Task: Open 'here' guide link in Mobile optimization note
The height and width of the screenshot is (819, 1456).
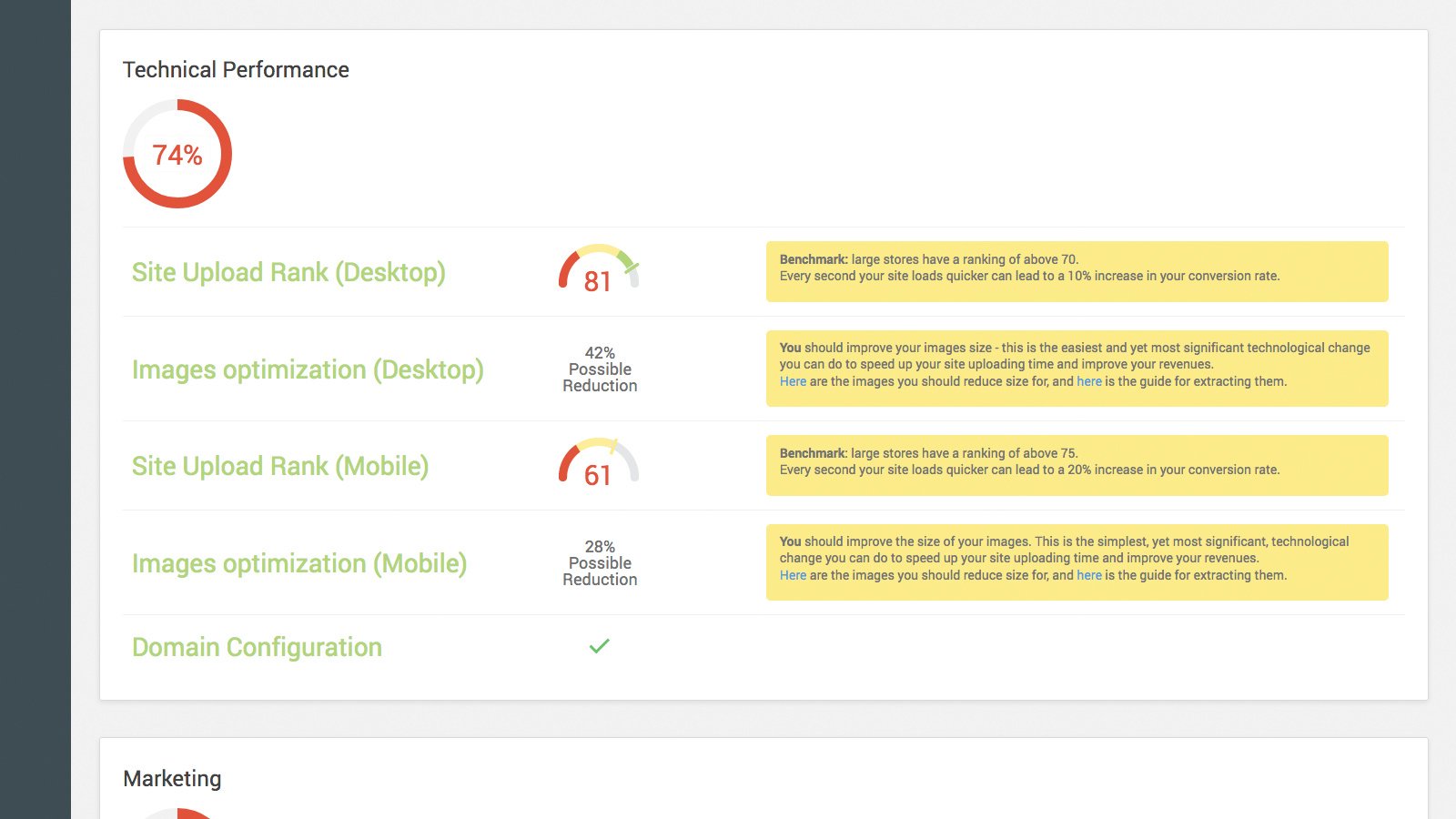Action: point(1089,575)
